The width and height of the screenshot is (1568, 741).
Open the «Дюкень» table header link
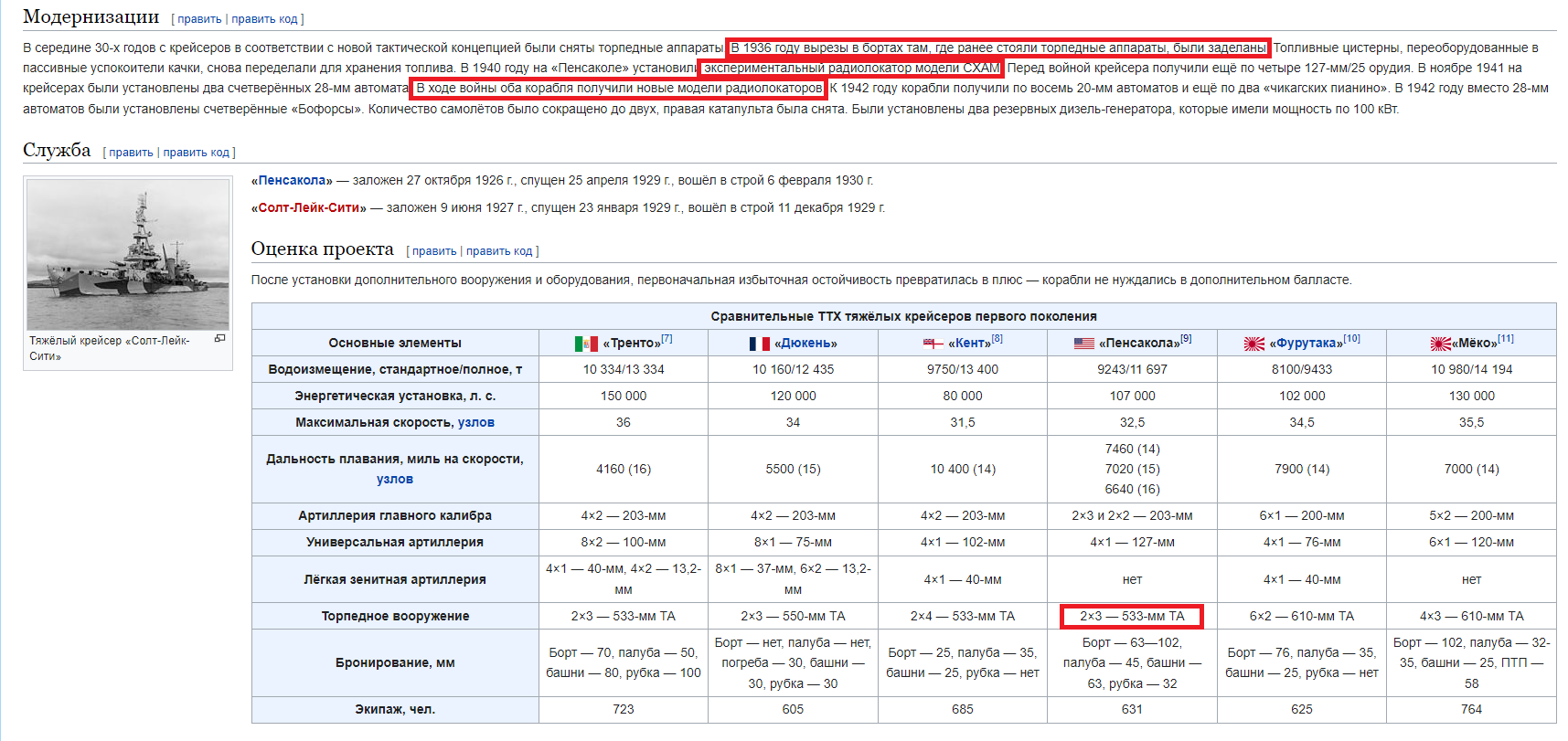[x=805, y=344]
